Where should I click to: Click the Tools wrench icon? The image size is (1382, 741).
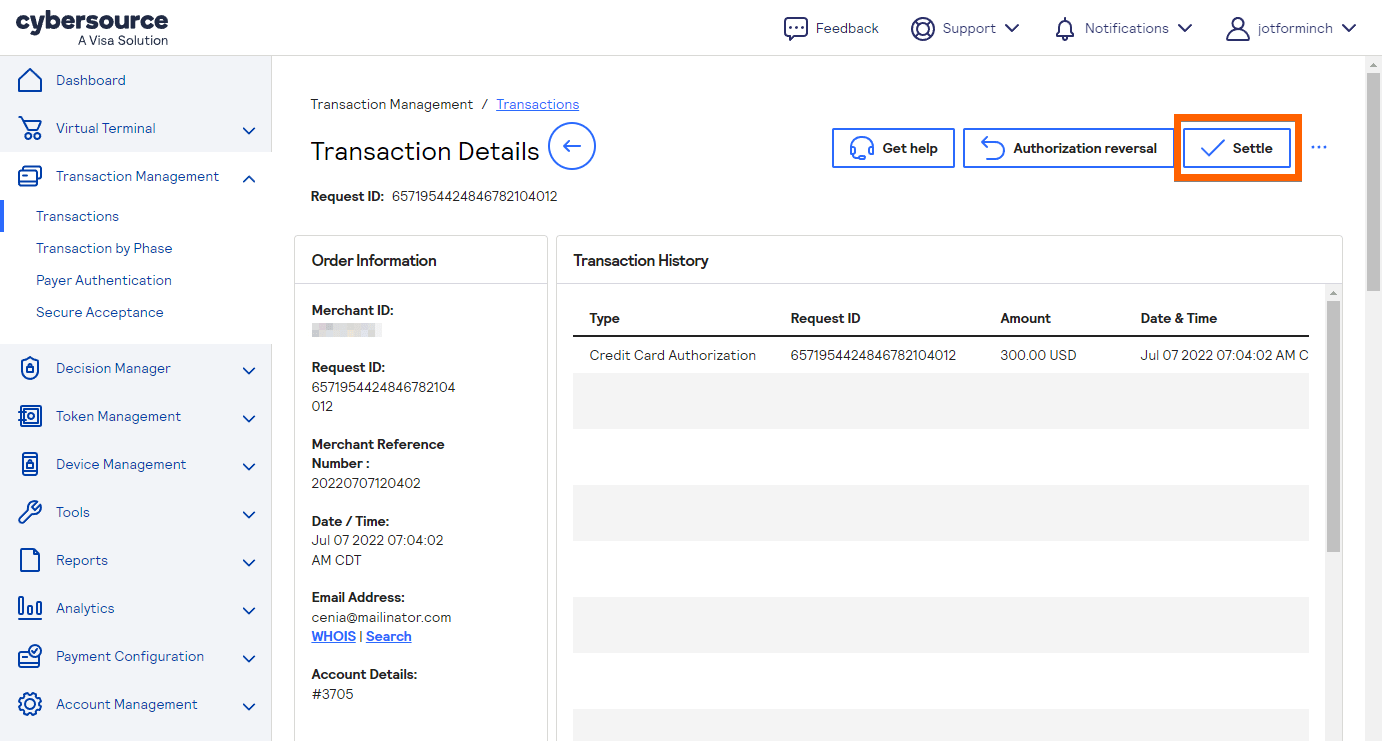(x=30, y=512)
